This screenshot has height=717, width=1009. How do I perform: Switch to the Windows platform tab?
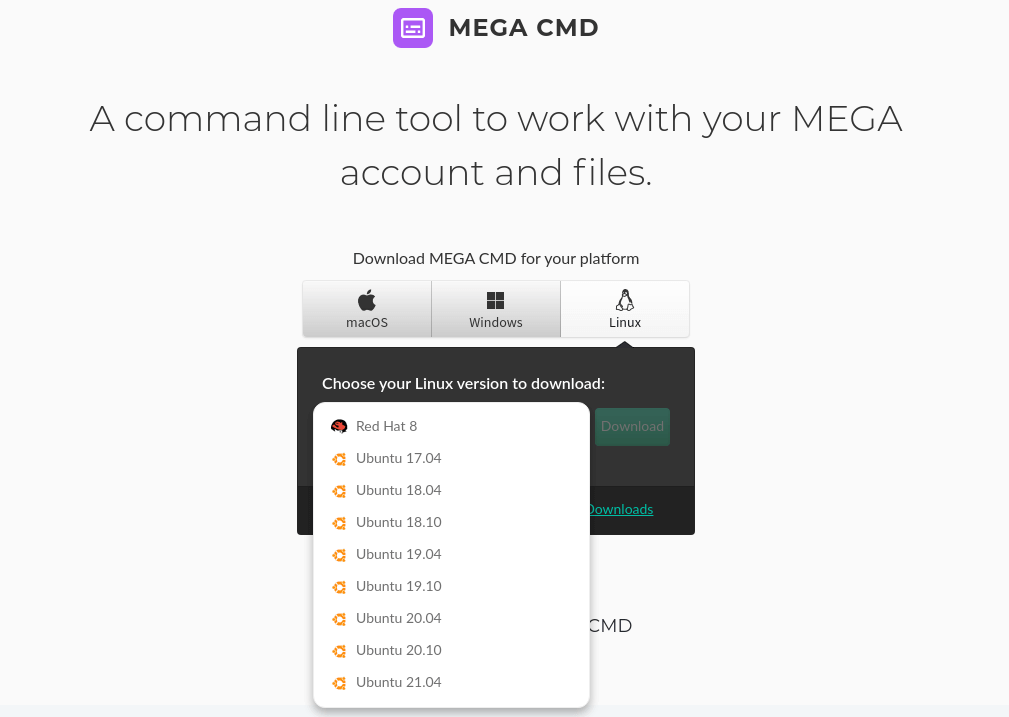495,309
